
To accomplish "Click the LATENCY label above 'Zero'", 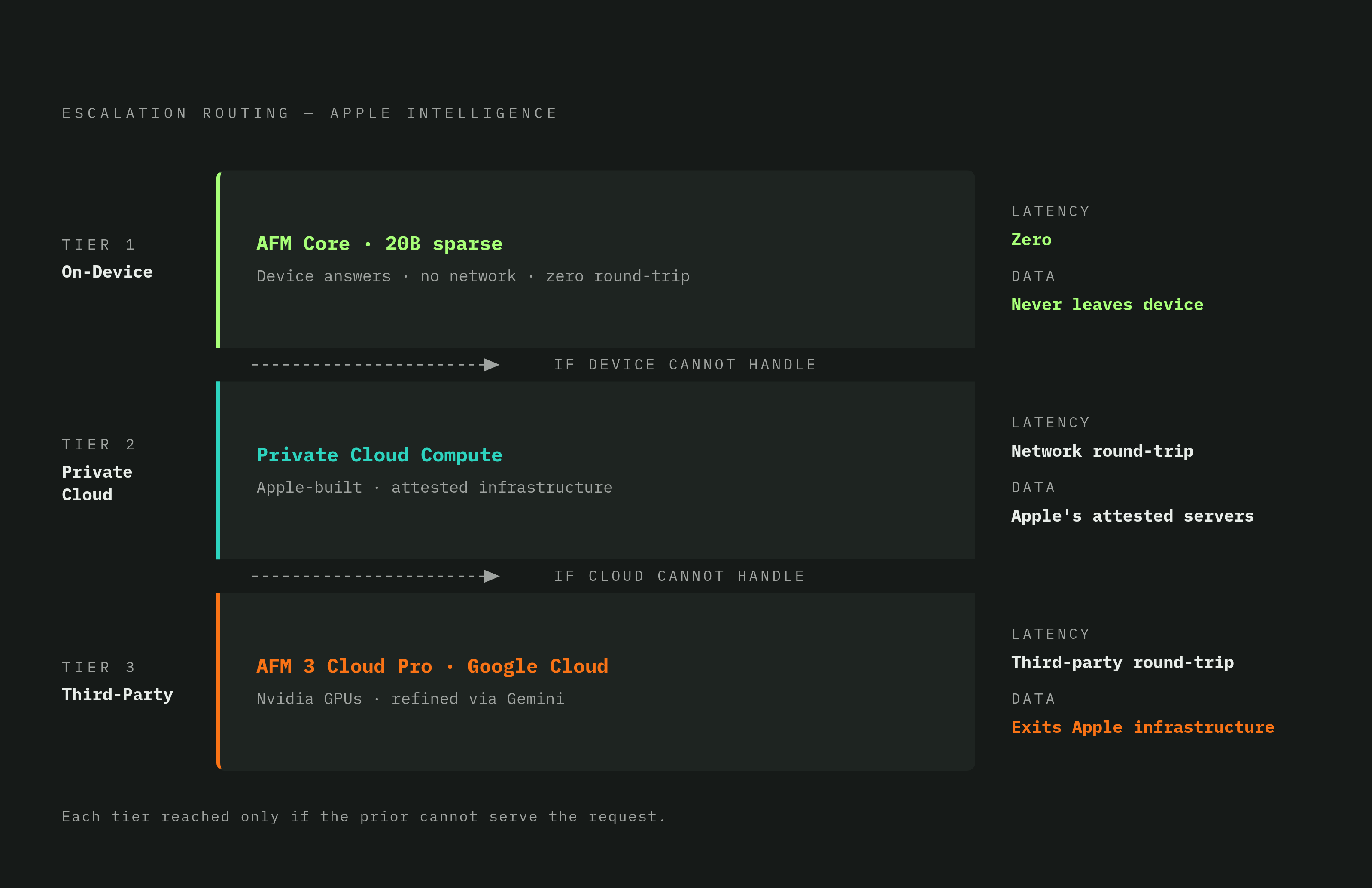I will tap(1050, 211).
